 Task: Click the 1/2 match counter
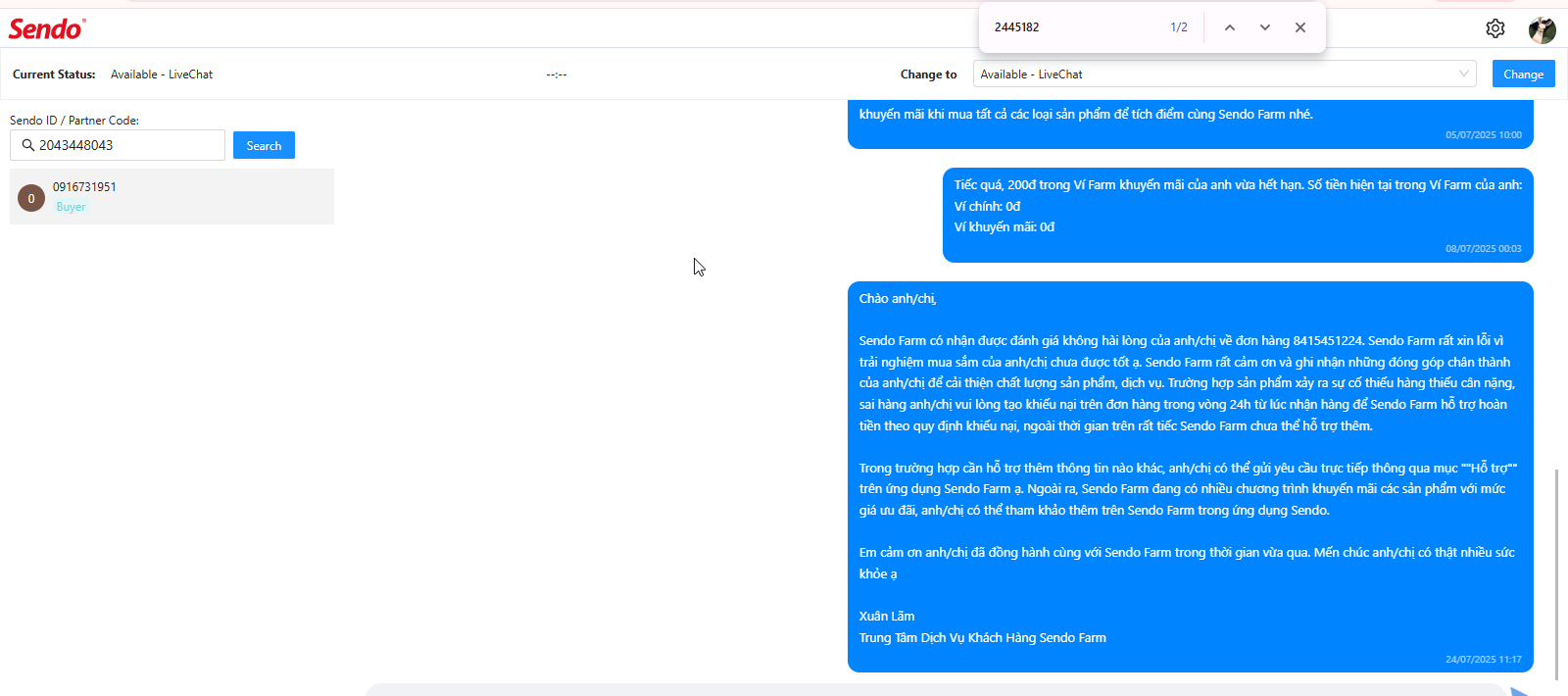[1179, 27]
